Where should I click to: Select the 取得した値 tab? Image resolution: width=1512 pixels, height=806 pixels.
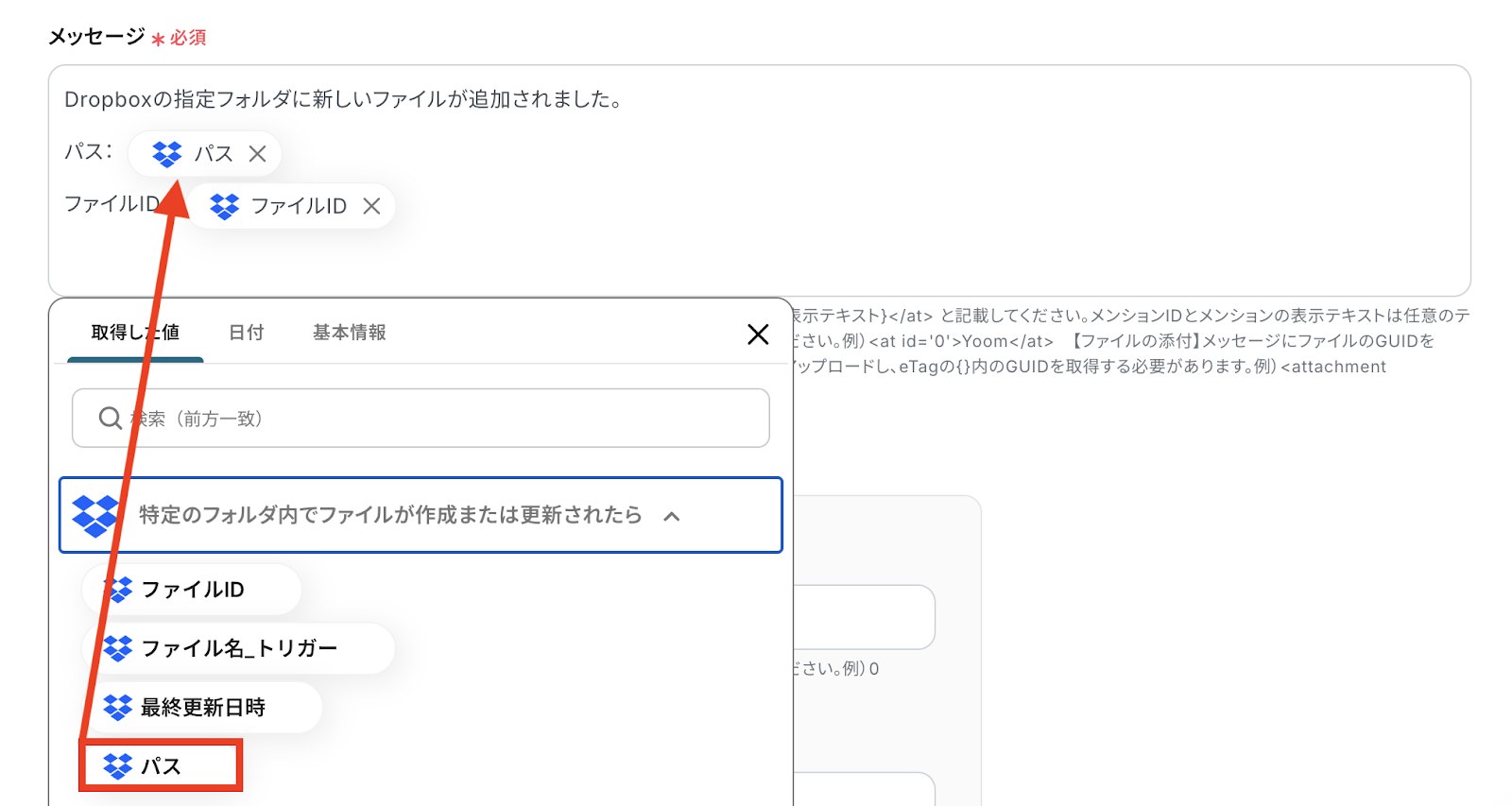click(x=134, y=333)
